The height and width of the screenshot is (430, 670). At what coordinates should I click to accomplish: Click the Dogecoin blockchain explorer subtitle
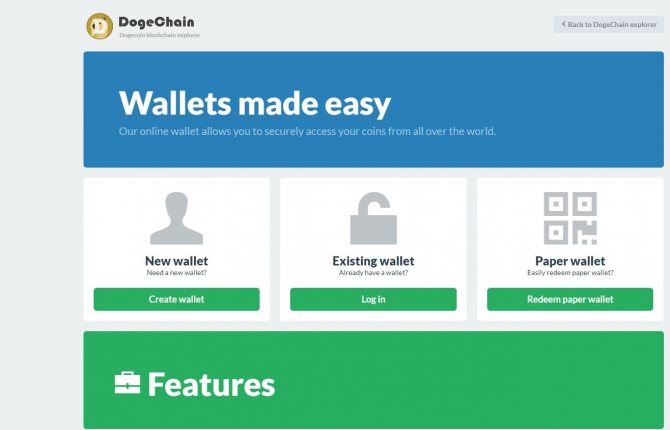point(159,35)
